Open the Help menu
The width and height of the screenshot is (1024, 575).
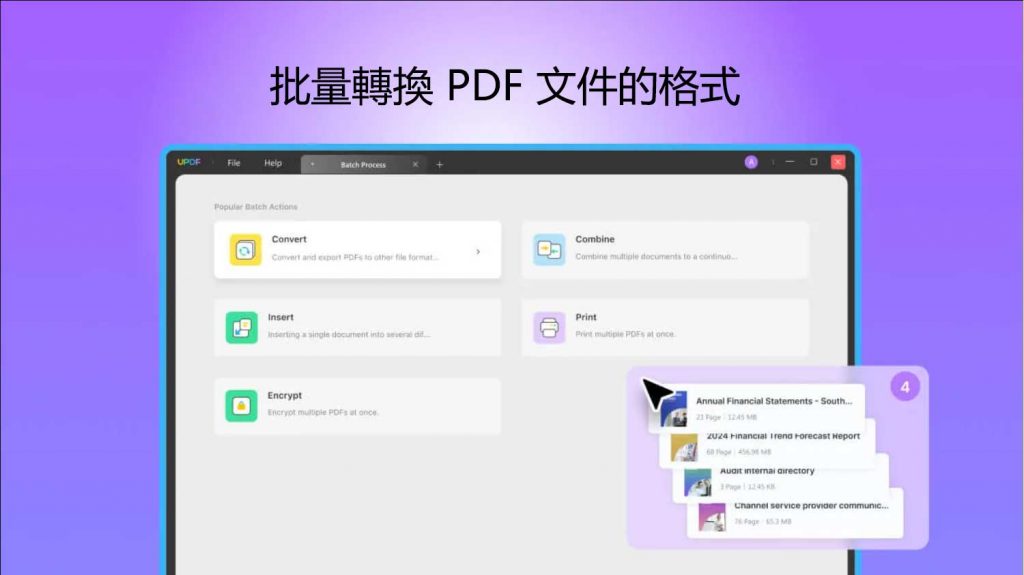click(x=273, y=163)
